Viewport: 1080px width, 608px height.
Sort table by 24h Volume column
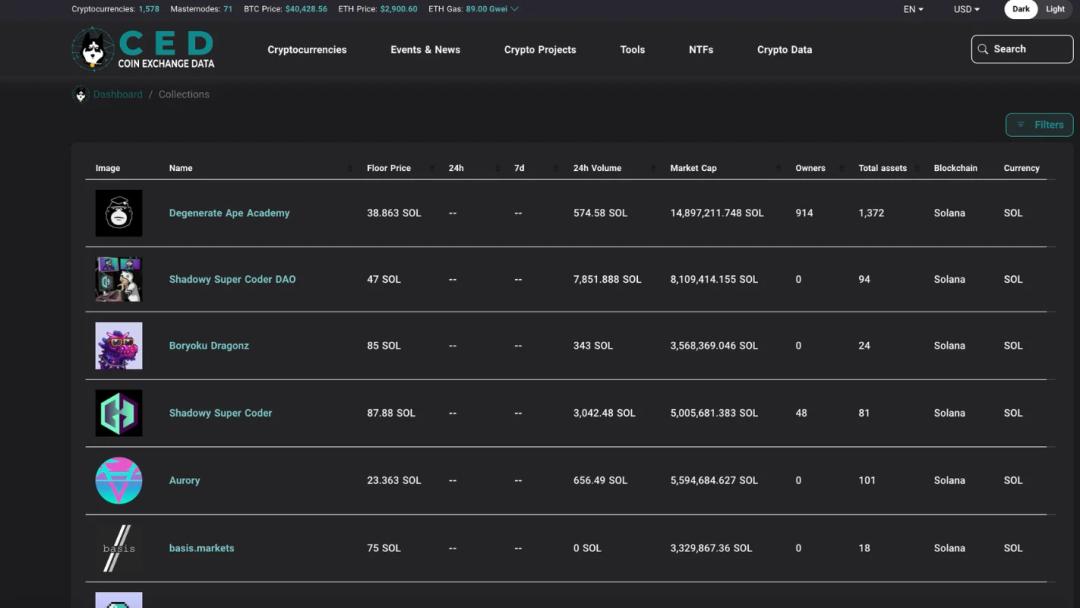pyautogui.click(x=597, y=168)
